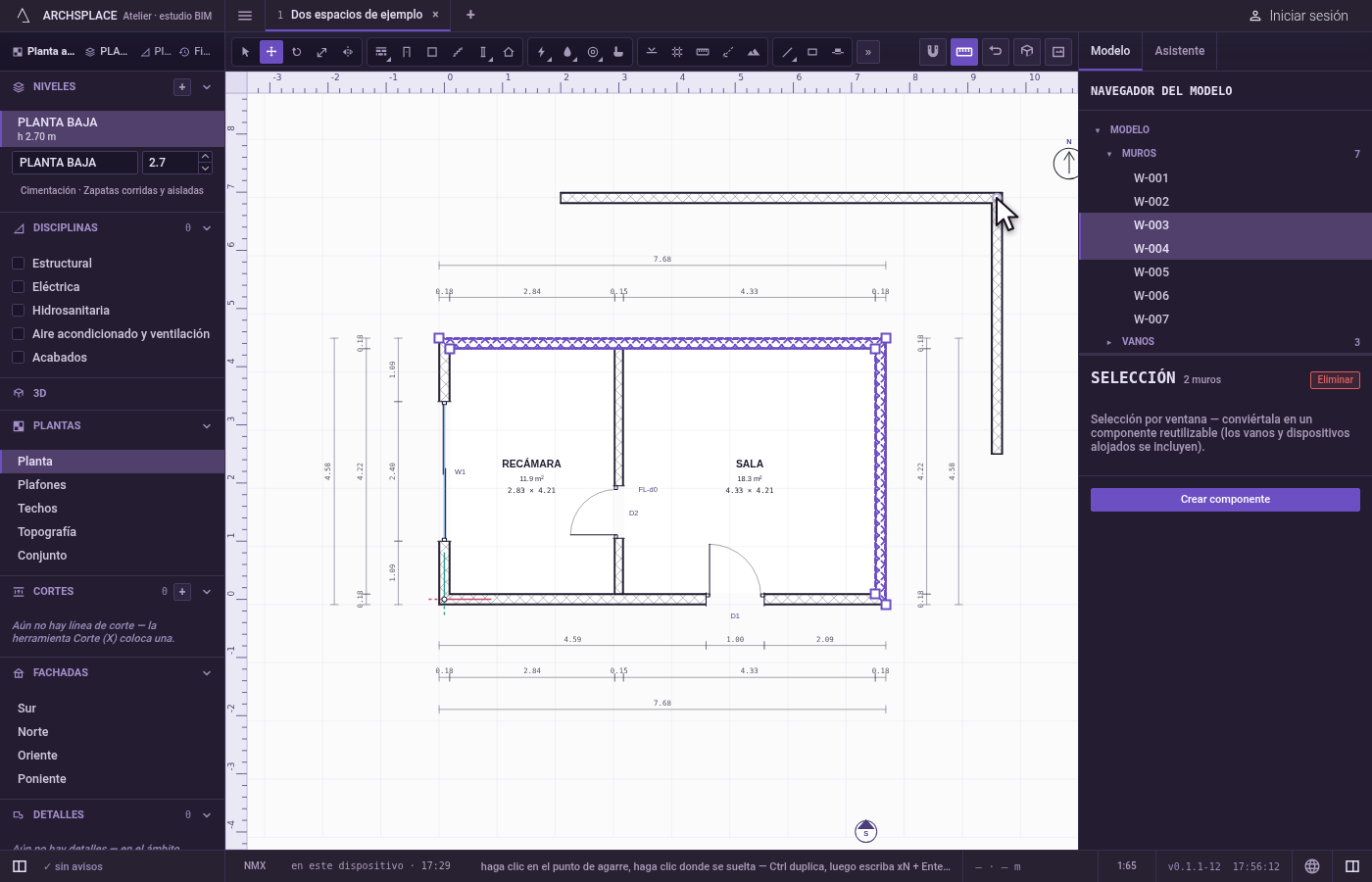Click the Eliminar button

(x=1335, y=380)
